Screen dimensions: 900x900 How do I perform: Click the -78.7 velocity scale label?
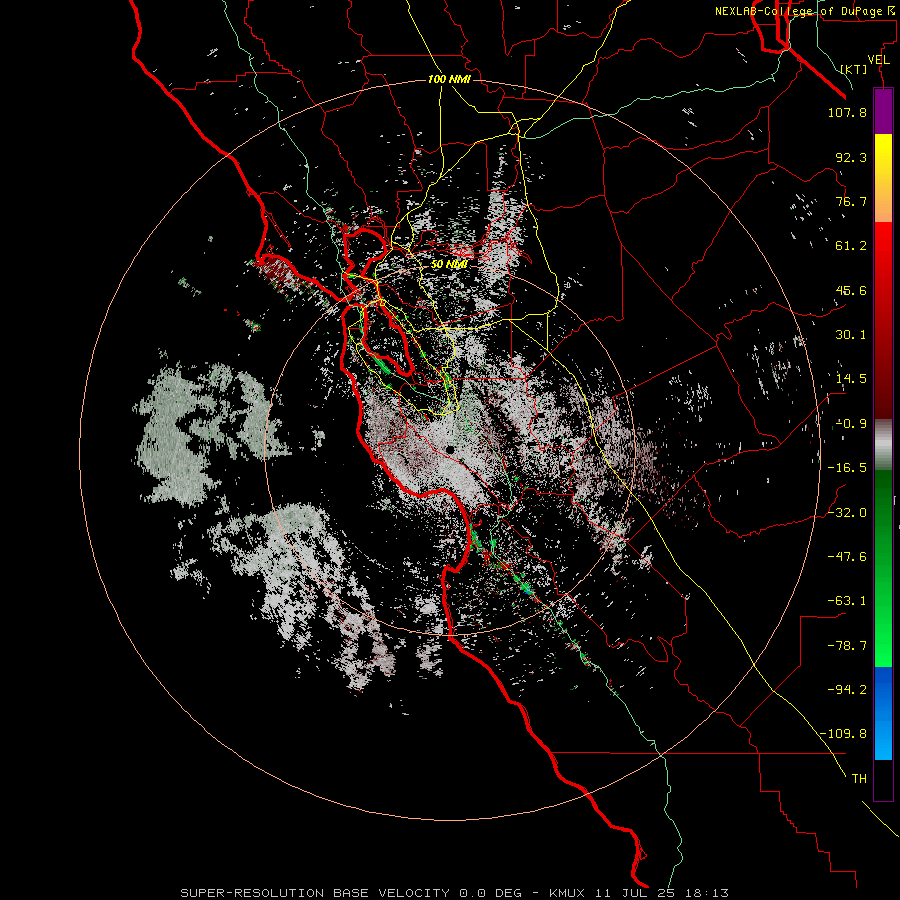coord(847,646)
